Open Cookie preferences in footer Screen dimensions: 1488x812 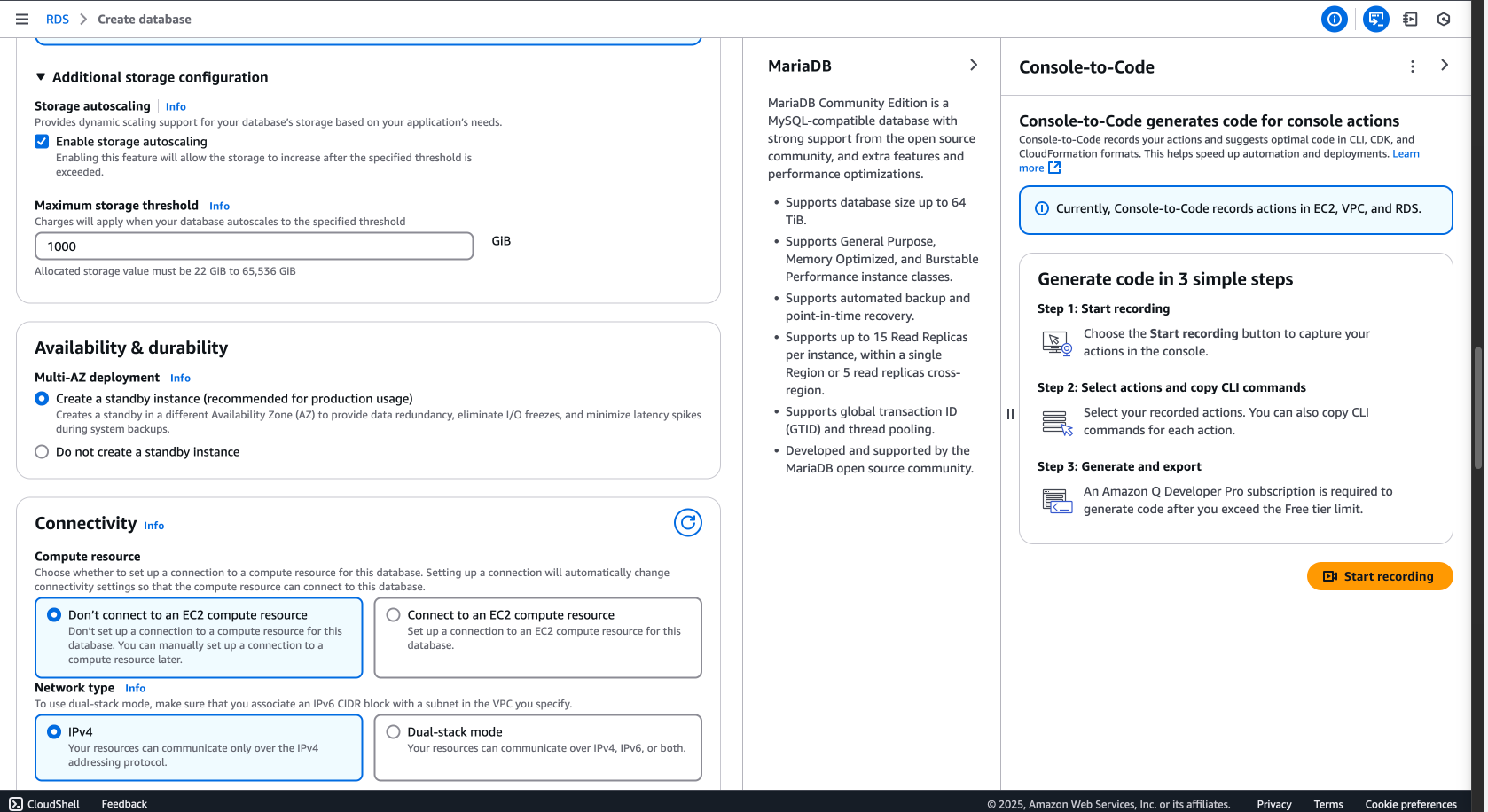1411,804
